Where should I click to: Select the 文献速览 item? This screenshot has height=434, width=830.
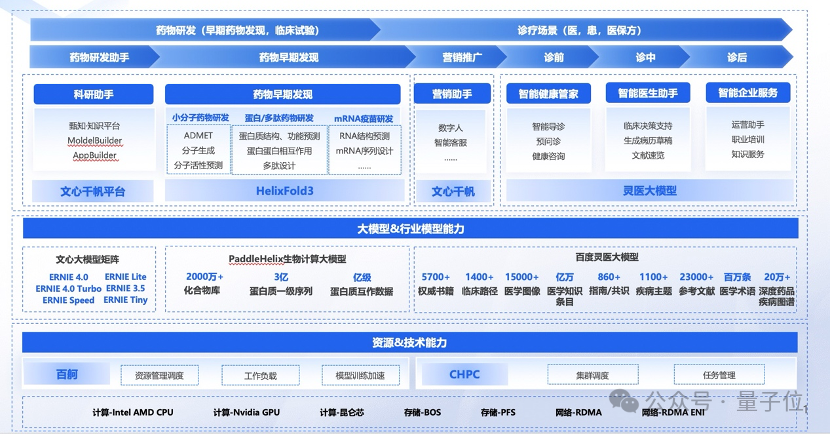click(x=648, y=155)
